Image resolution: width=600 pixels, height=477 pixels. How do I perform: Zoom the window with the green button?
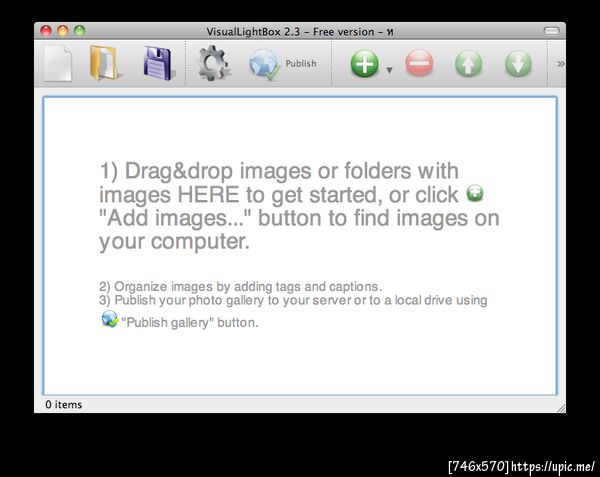pyautogui.click(x=80, y=31)
